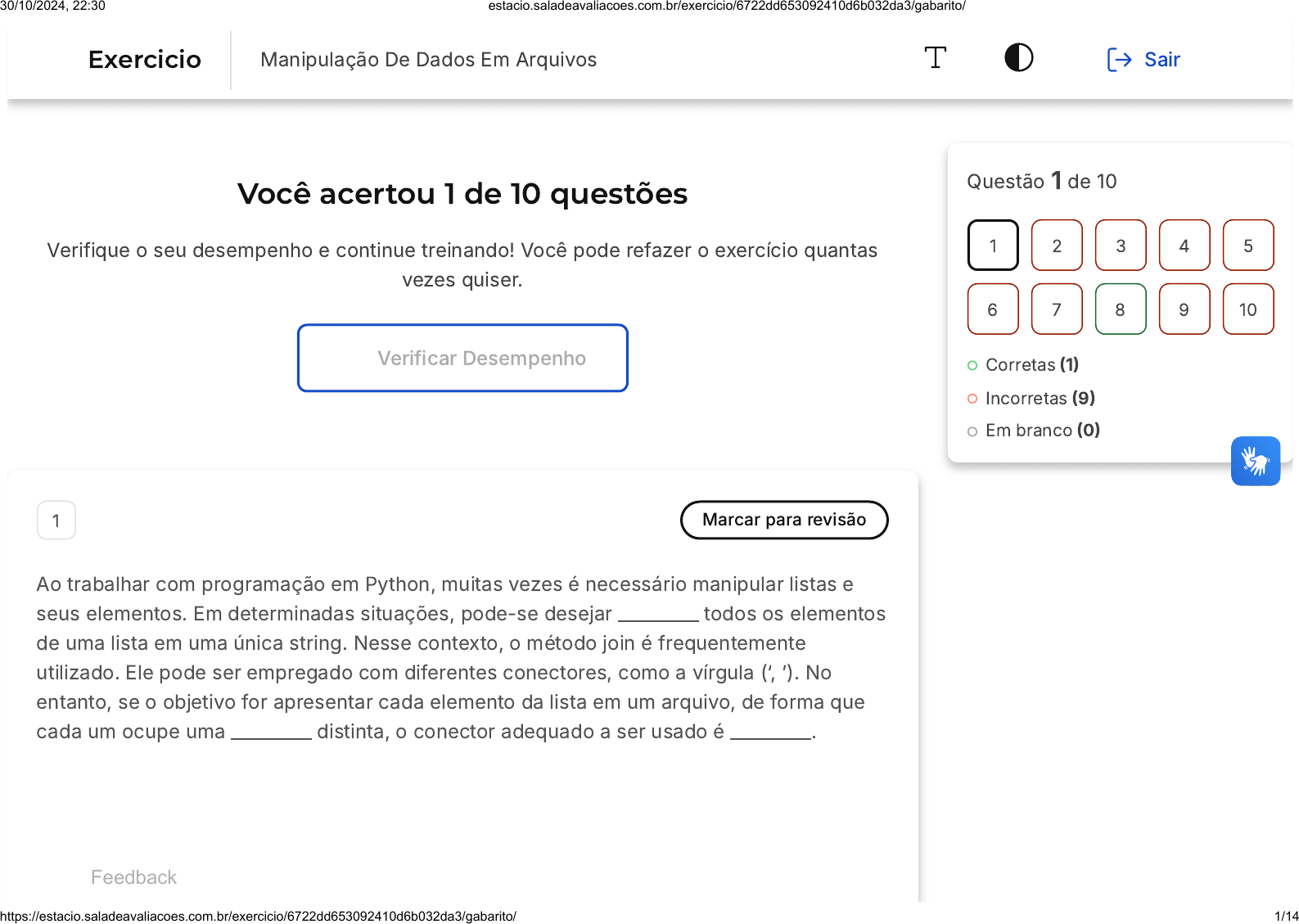Jump to question 2 box
1299x924 pixels.
pyautogui.click(x=1056, y=246)
